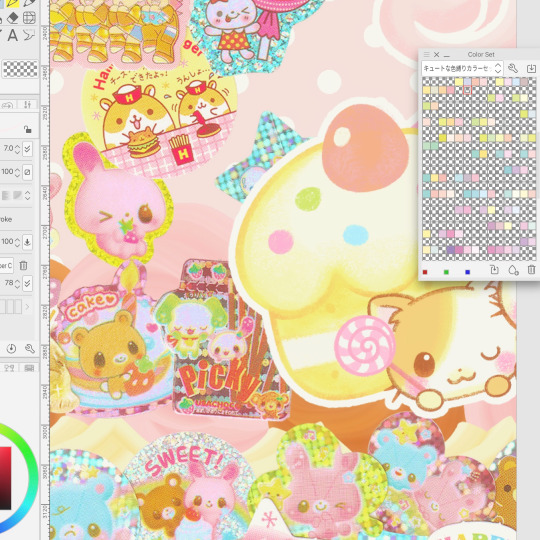Open opacity settings button beside upper 100
Image resolution: width=540 pixels, height=540 pixels.
click(28, 172)
